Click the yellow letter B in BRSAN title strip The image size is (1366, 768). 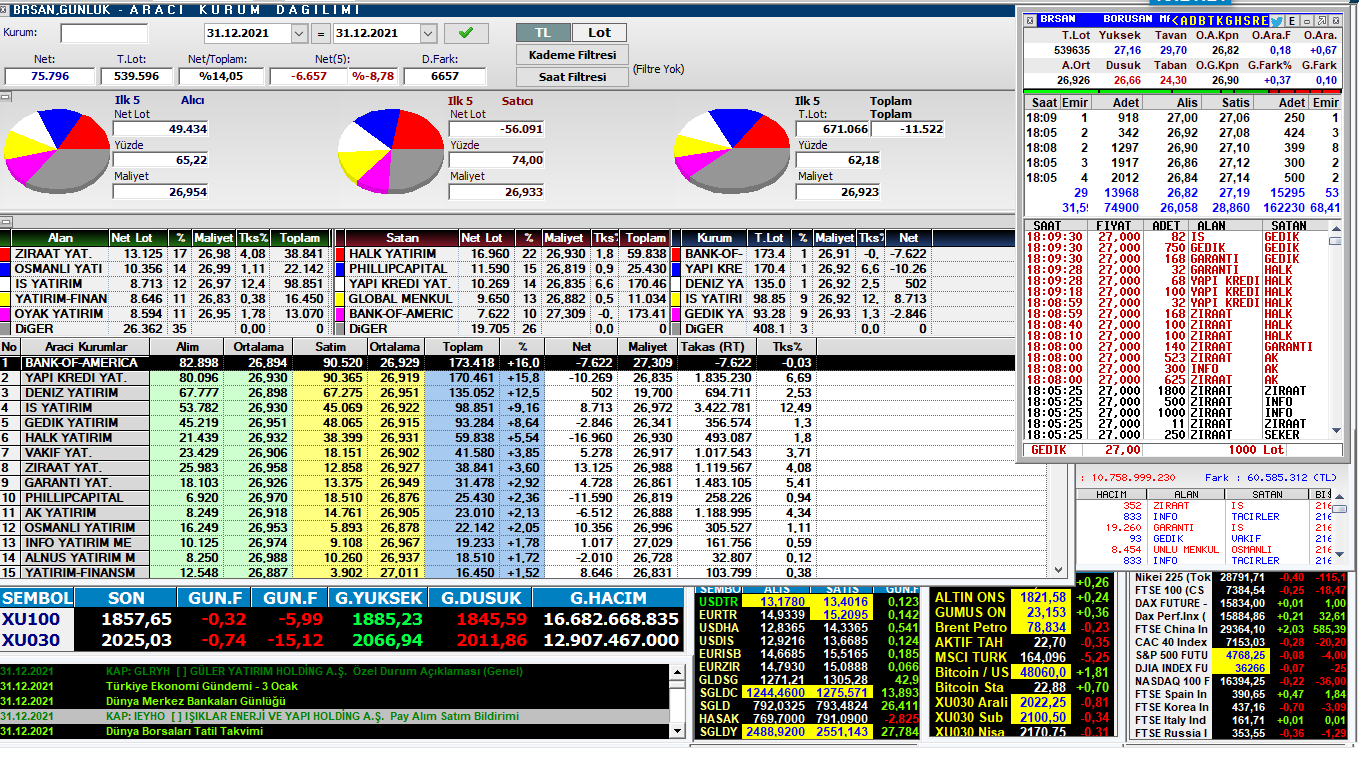[x=1201, y=20]
